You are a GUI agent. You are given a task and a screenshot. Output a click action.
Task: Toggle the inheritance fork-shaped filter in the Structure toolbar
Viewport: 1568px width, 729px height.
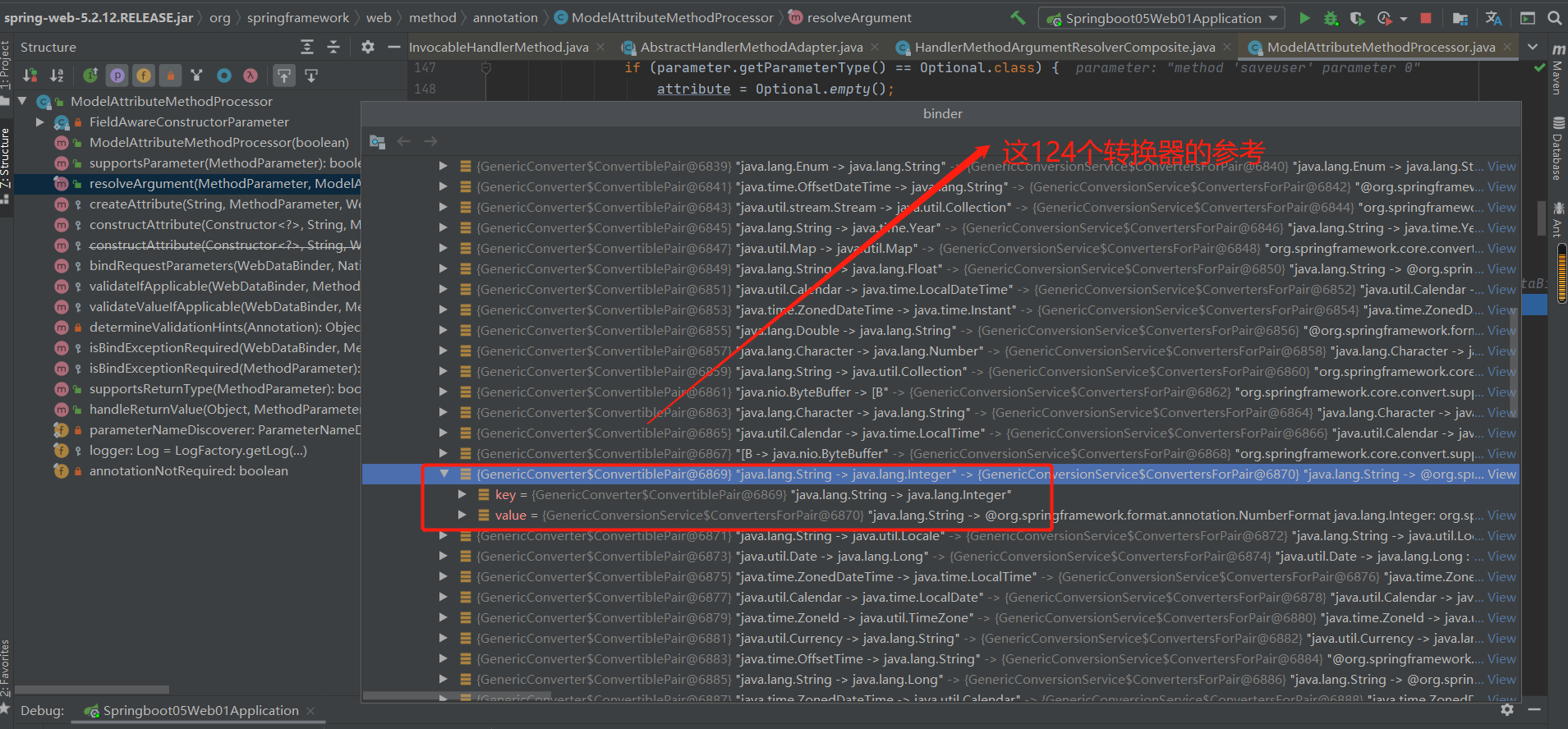(196, 76)
